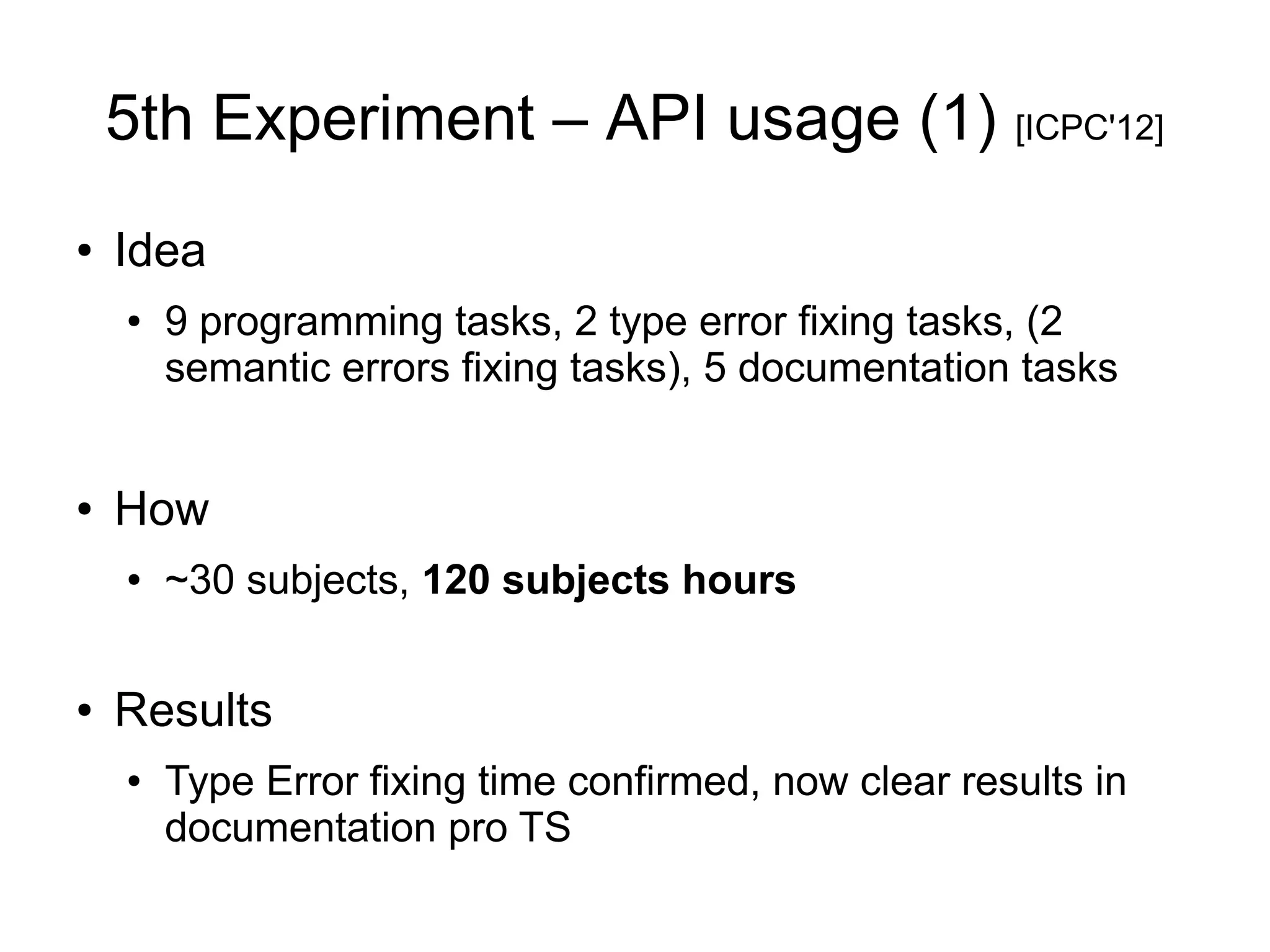Click the 'How' heading text
This screenshot has width=1270, height=952.
click(162, 509)
